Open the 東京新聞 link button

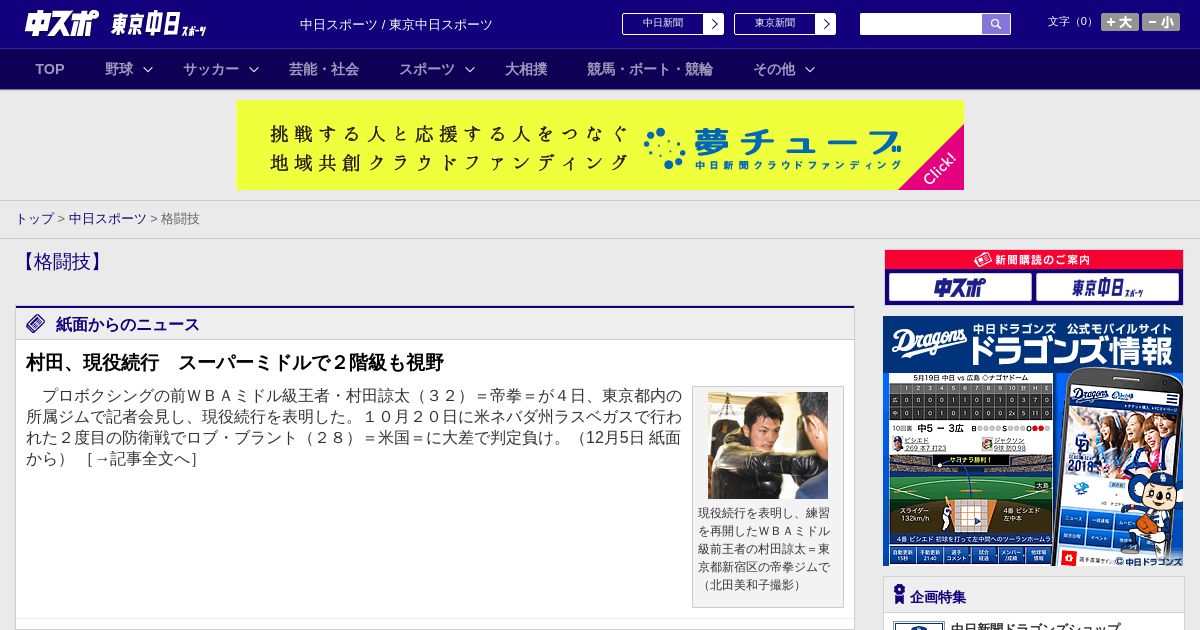pos(774,24)
